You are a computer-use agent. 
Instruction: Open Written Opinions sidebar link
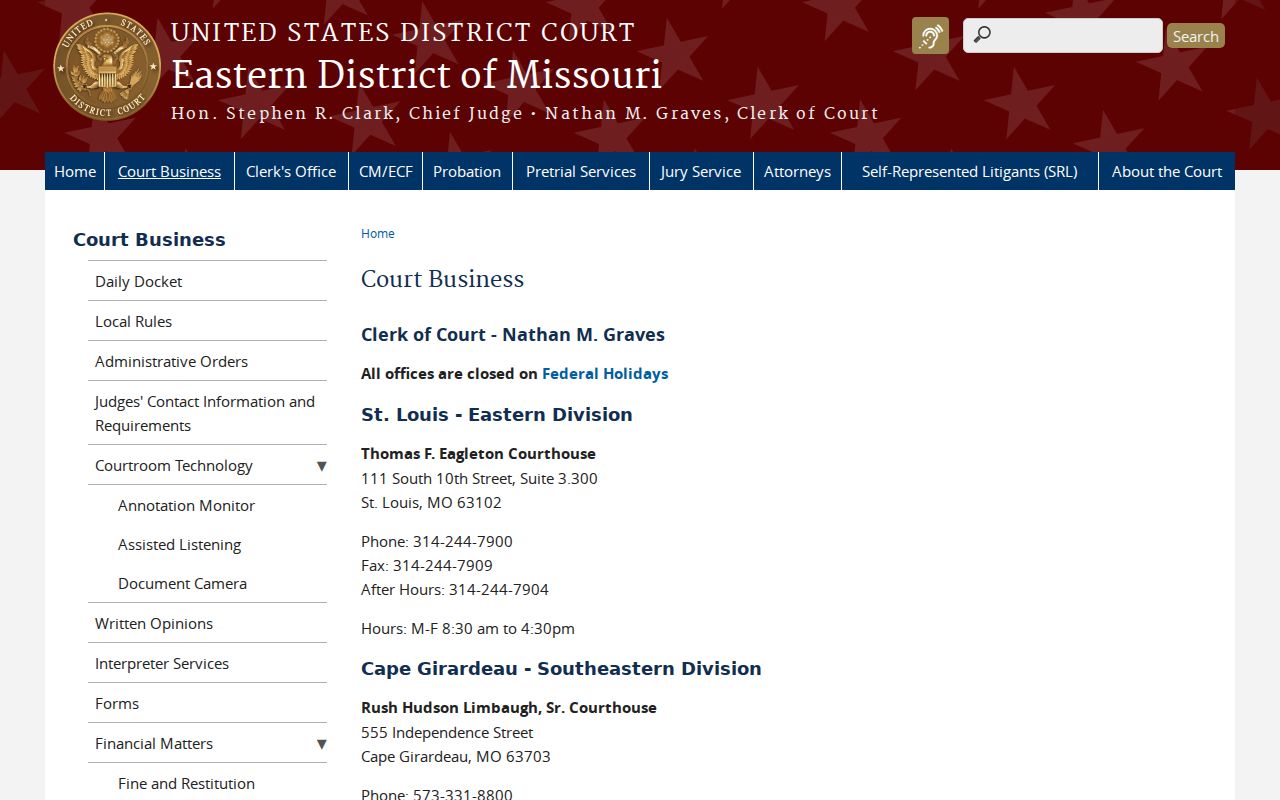point(154,623)
